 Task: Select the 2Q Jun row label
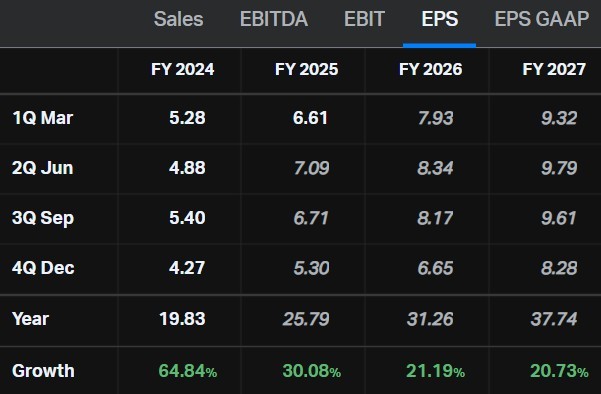[43, 168]
